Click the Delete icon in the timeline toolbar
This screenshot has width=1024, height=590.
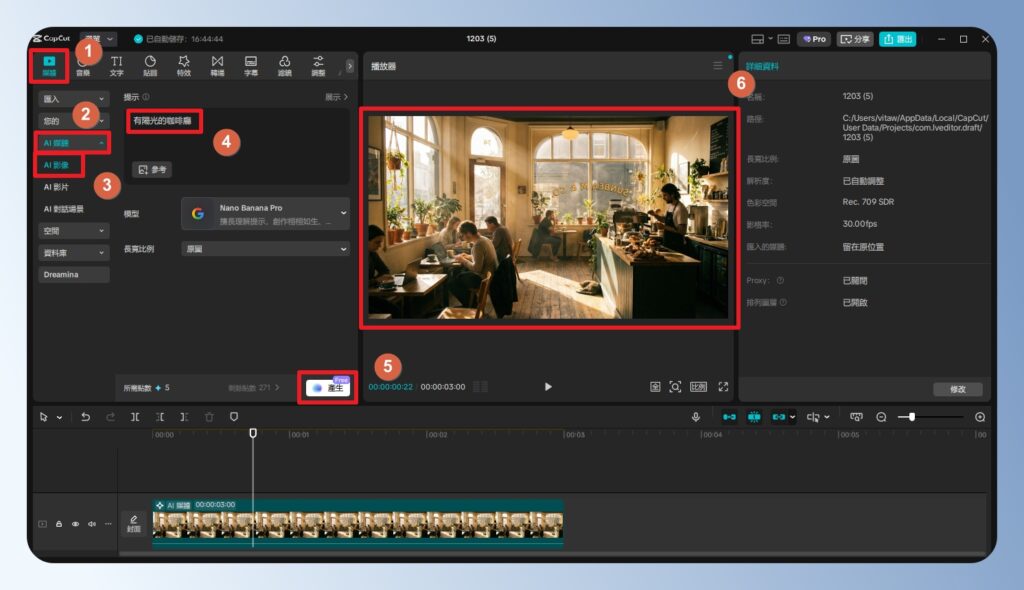coord(209,416)
